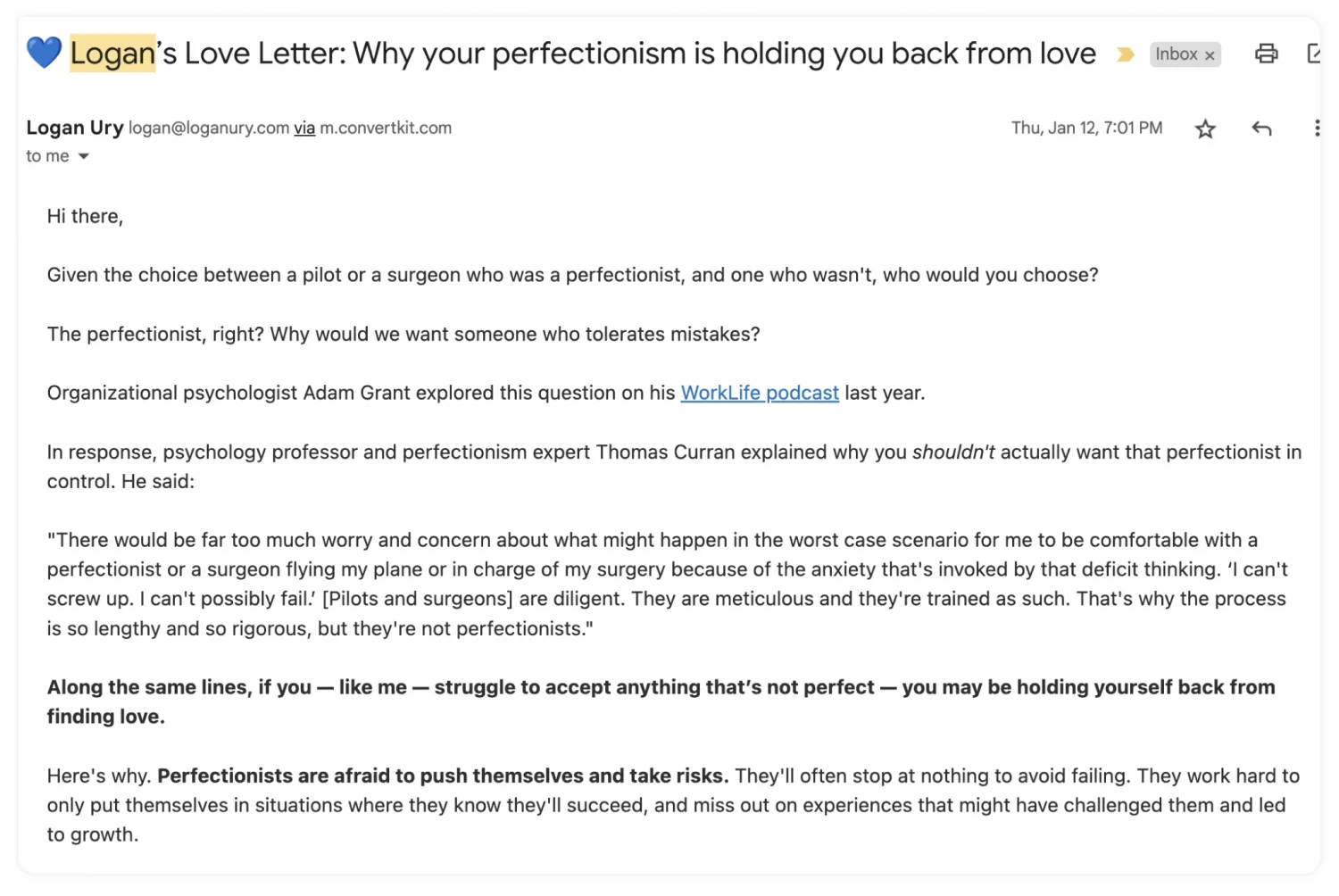
Task: Star the Logan Ury email
Action: click(1205, 129)
